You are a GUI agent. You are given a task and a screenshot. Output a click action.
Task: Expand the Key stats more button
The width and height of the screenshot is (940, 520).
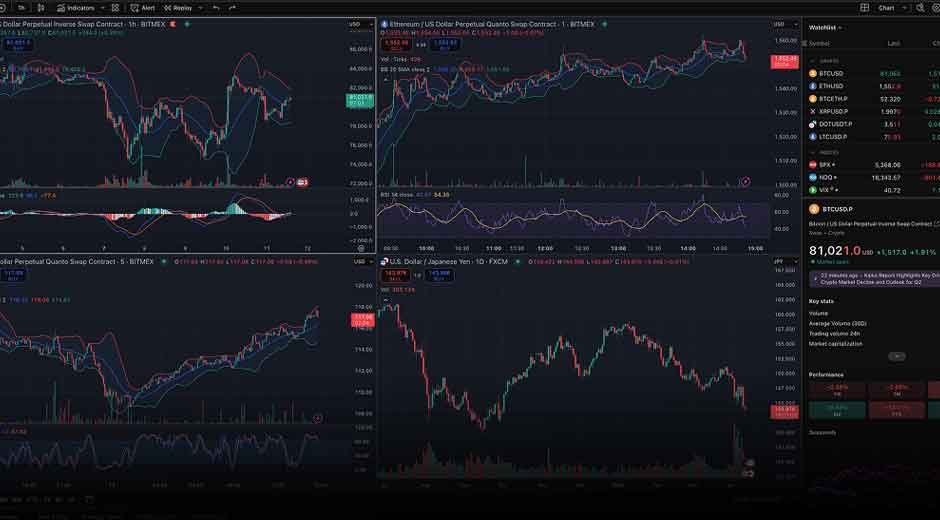point(897,356)
